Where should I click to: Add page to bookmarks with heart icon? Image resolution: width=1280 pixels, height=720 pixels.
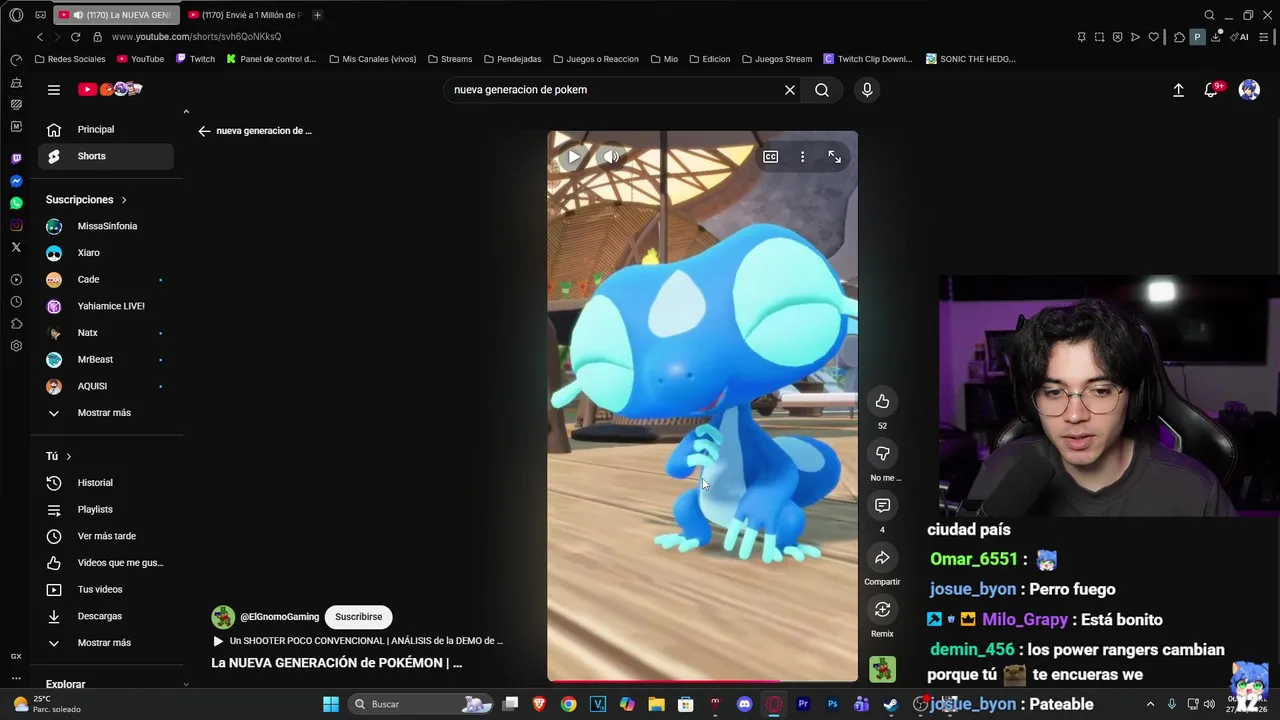click(1153, 37)
